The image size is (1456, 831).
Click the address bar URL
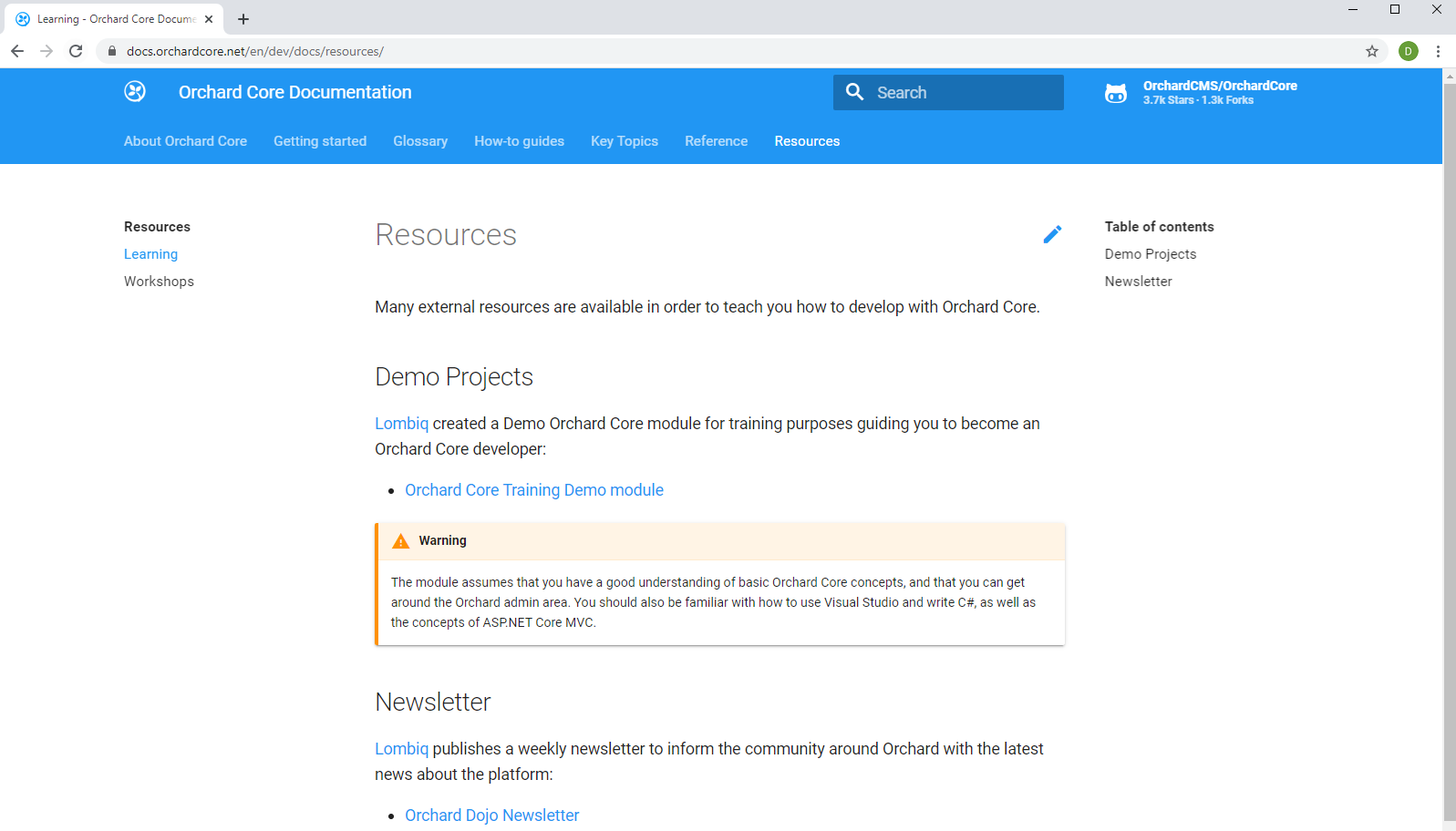[255, 51]
